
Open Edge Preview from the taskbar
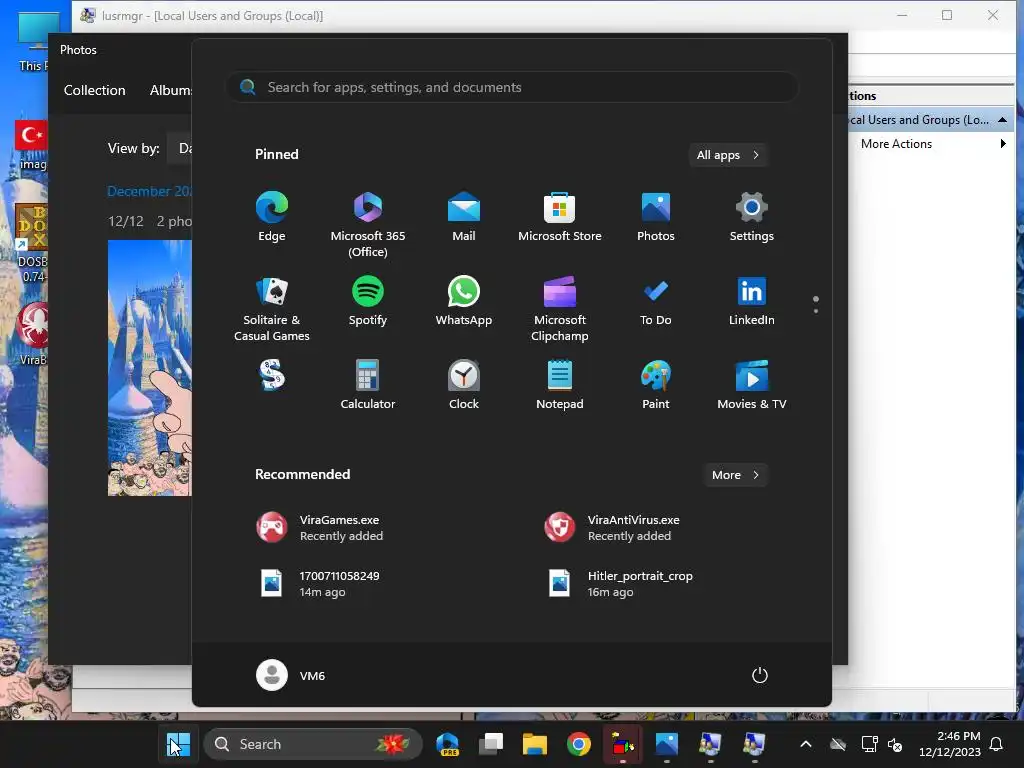pos(448,744)
